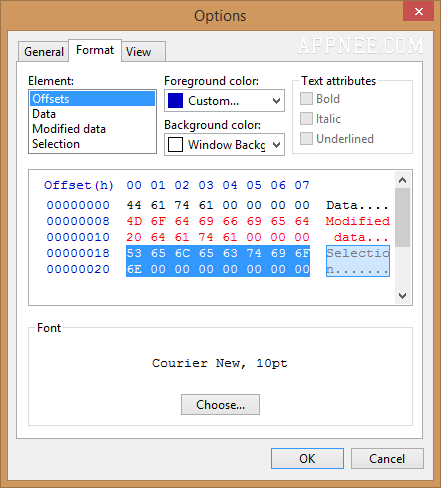Click the selected hex byte 53
This screenshot has height=488, width=441.
[134, 253]
